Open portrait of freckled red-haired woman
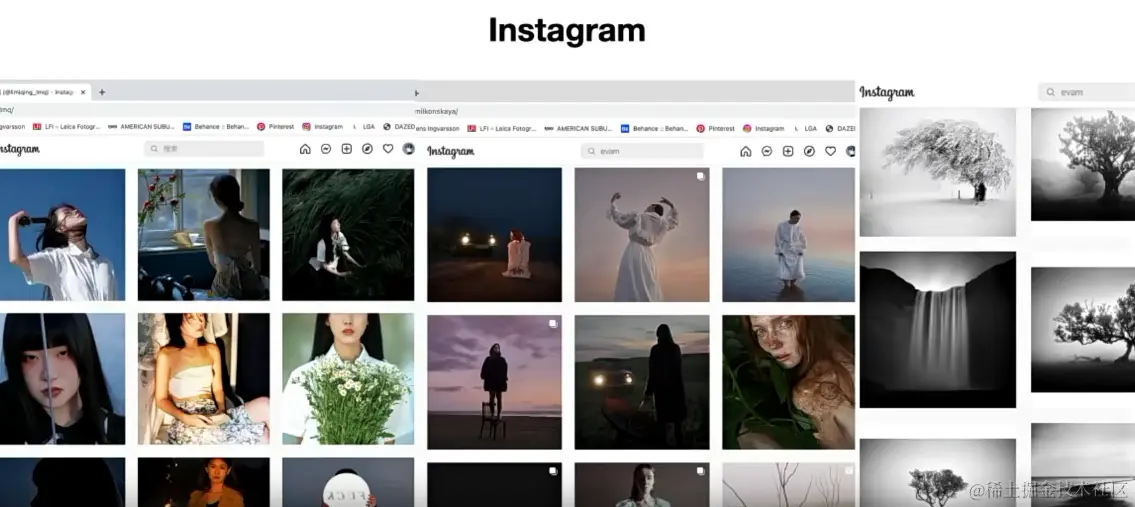The height and width of the screenshot is (507, 1135). coord(789,382)
